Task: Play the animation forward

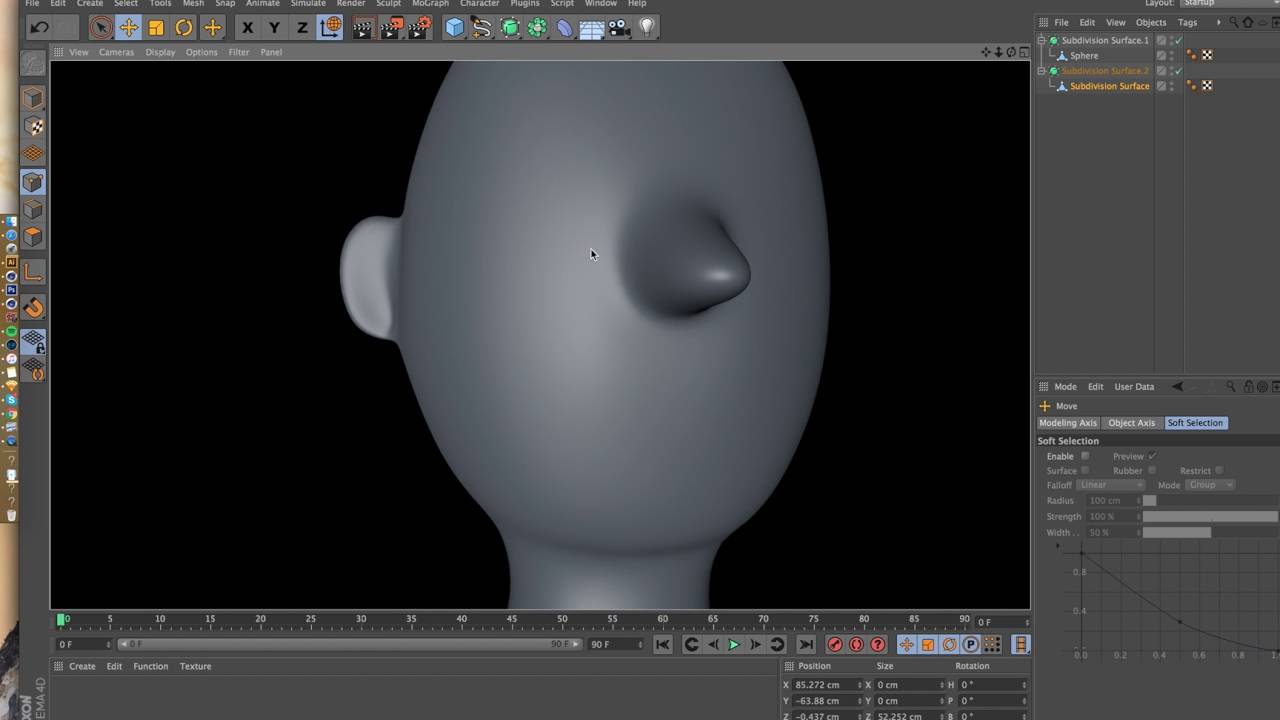Action: (x=733, y=645)
